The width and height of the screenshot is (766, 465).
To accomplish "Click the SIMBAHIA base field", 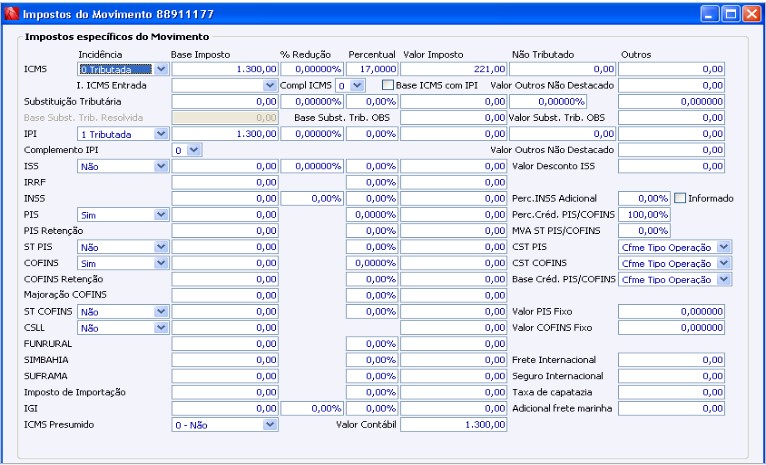I will pyautogui.click(x=225, y=360).
